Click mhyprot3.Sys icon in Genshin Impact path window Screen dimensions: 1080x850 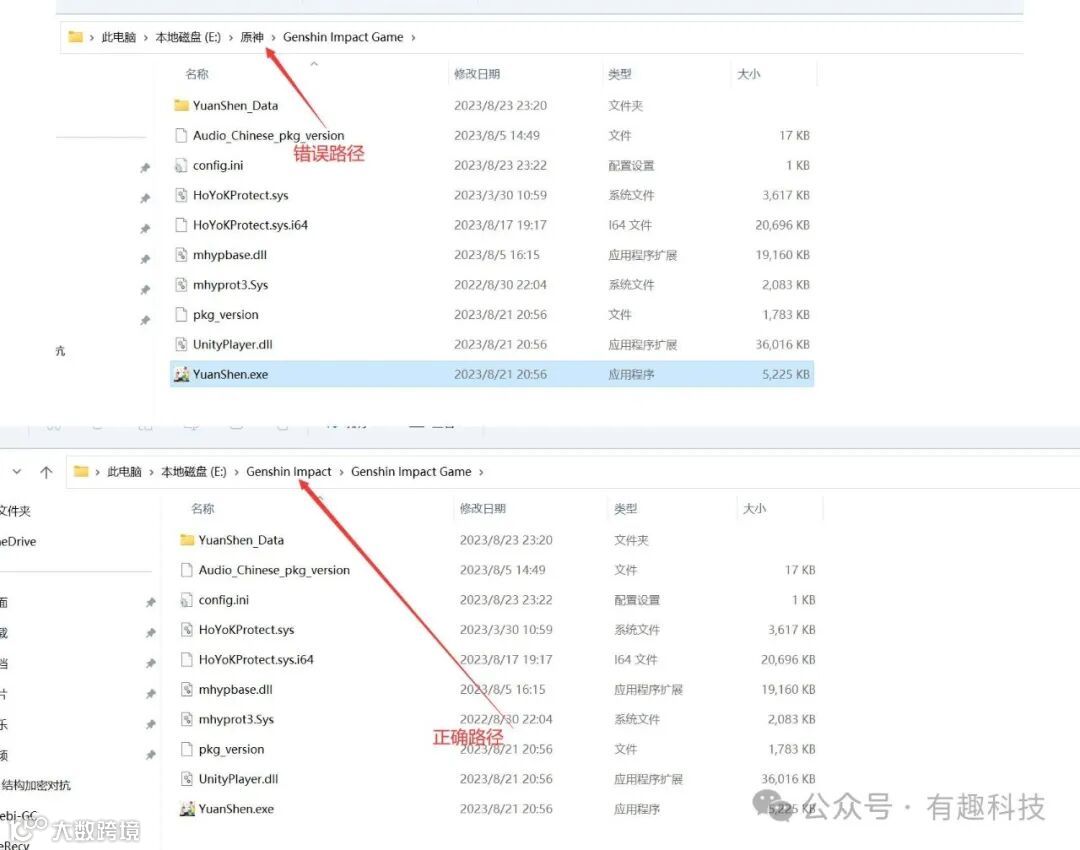pyautogui.click(x=187, y=719)
